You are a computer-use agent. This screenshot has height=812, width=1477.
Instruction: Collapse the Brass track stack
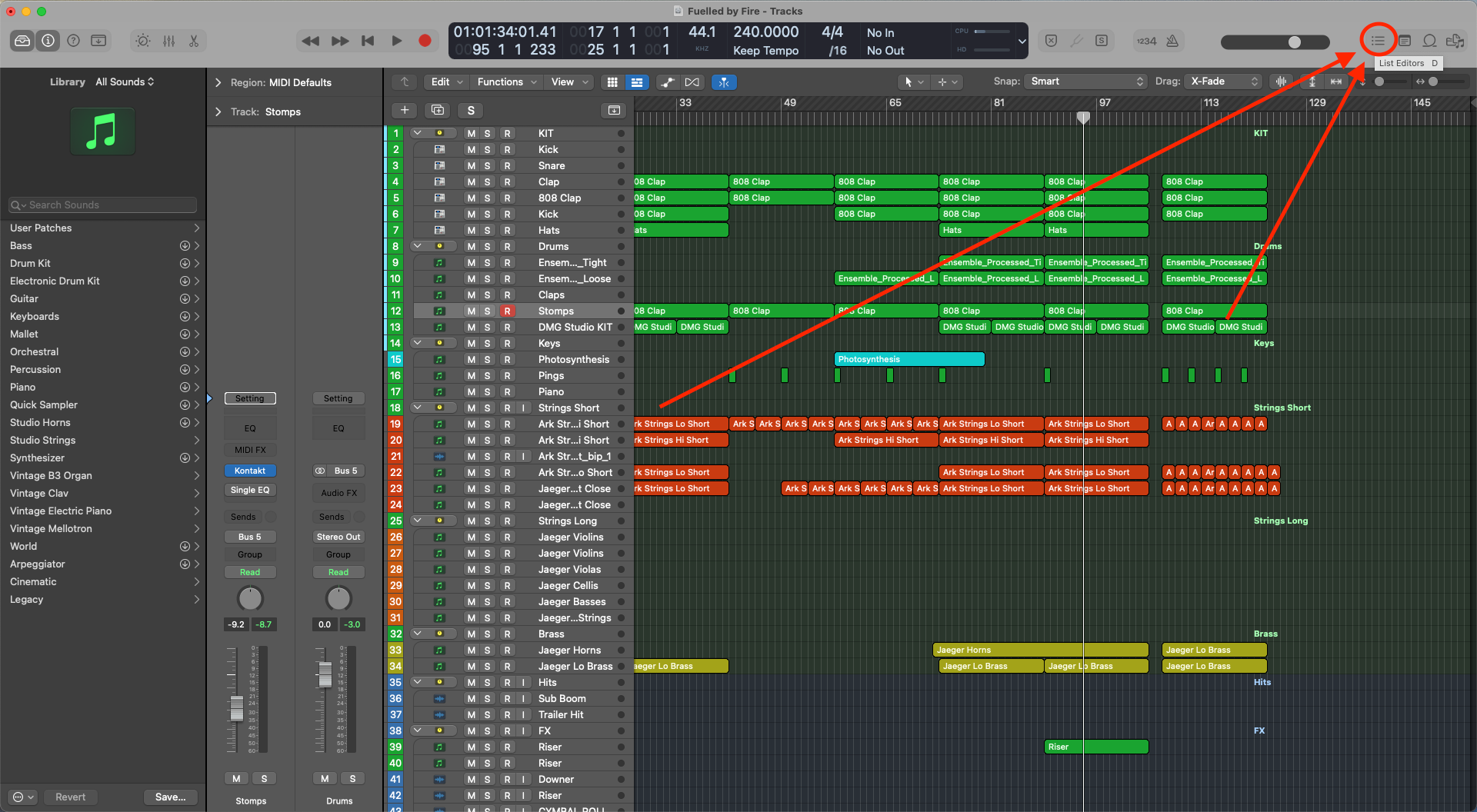[x=418, y=634]
